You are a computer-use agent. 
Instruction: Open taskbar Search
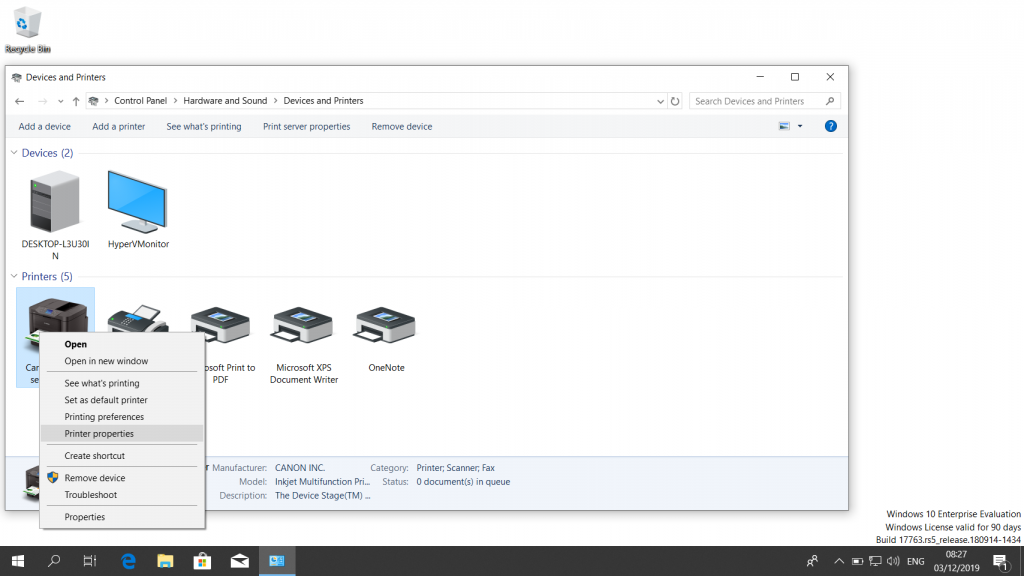[54, 561]
